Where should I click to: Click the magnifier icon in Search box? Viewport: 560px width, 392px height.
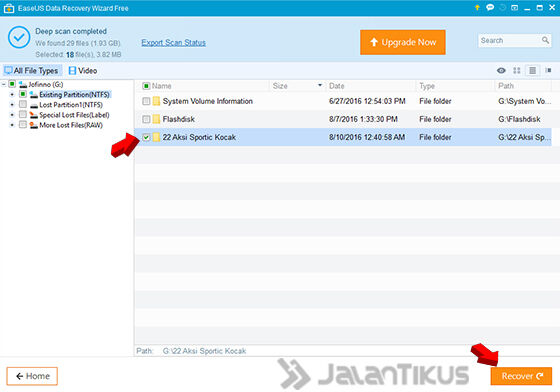(545, 40)
